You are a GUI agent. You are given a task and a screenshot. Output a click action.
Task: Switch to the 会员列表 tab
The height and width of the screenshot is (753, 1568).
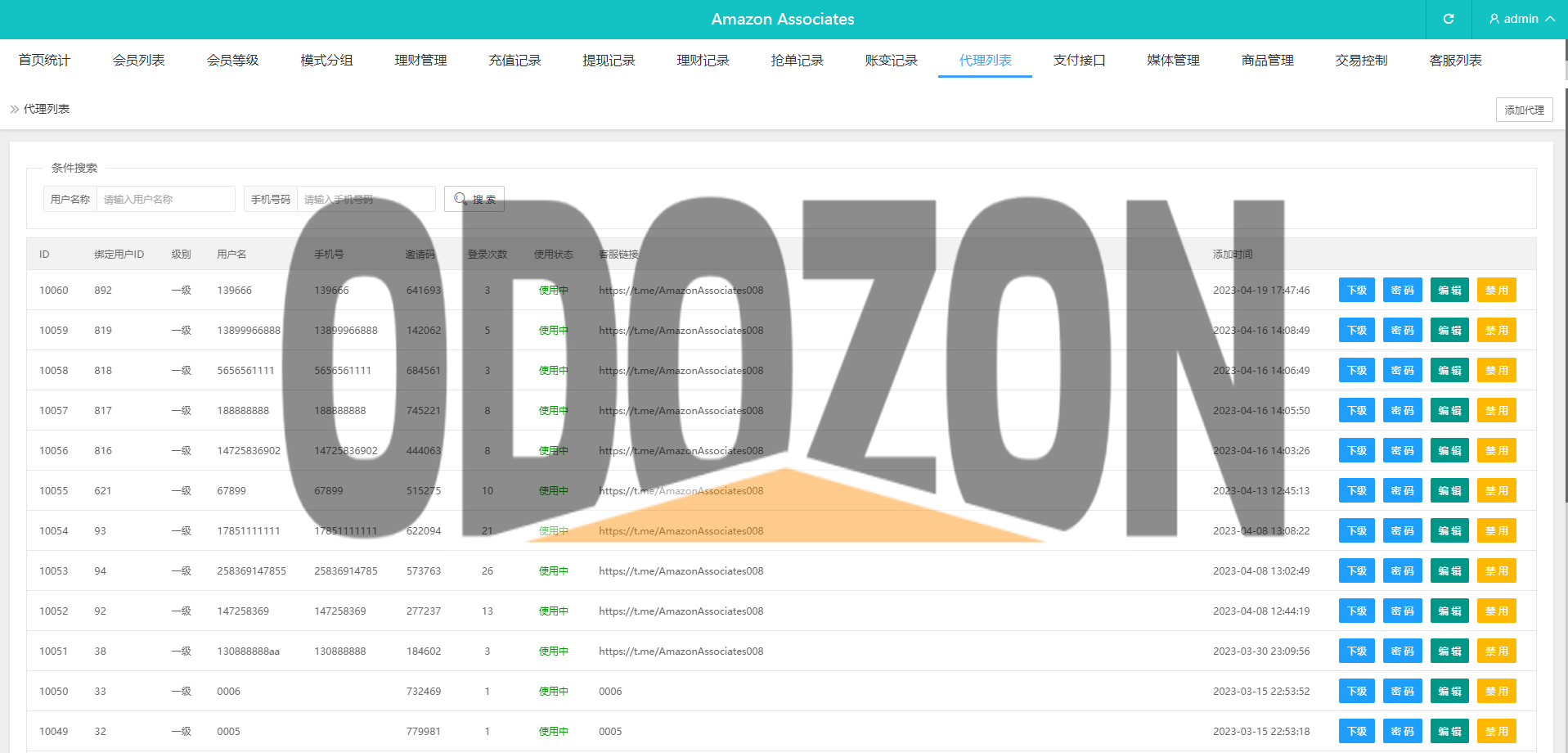pyautogui.click(x=138, y=61)
